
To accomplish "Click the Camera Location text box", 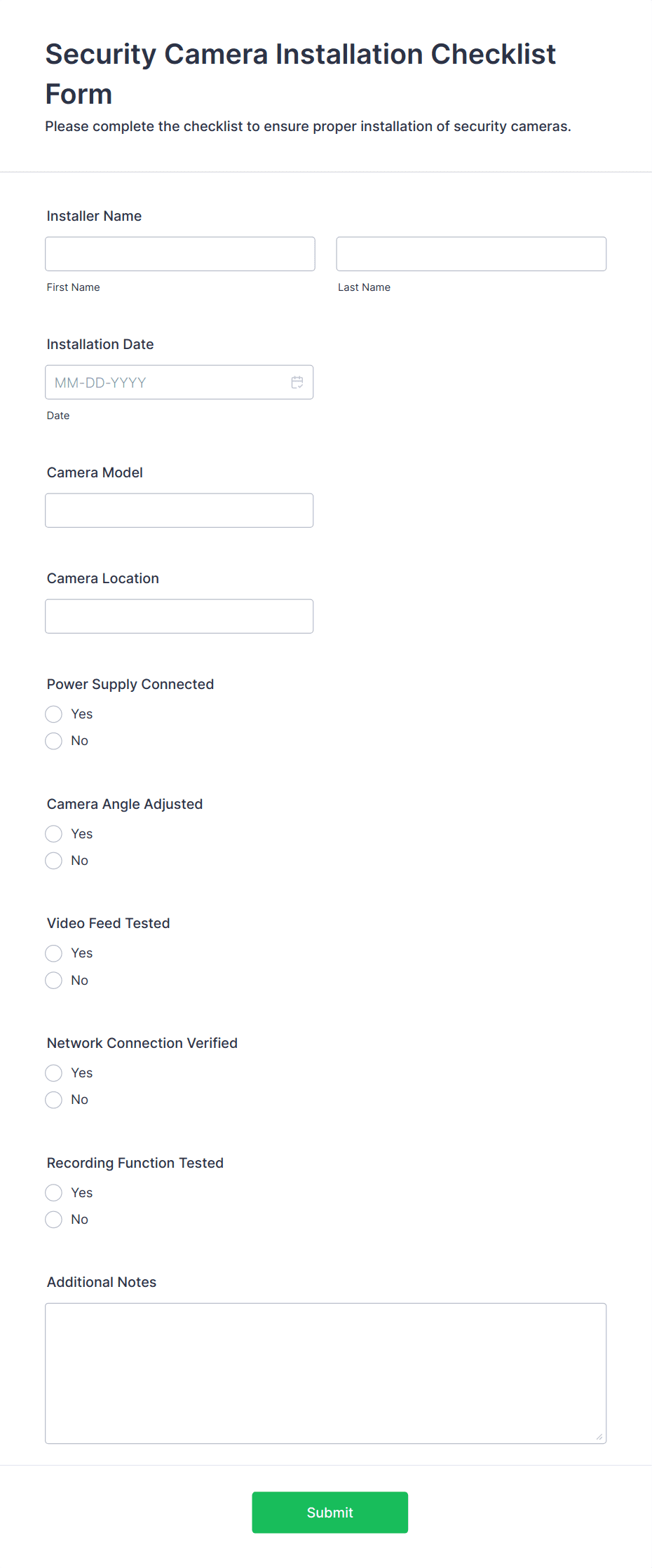I will point(179,616).
